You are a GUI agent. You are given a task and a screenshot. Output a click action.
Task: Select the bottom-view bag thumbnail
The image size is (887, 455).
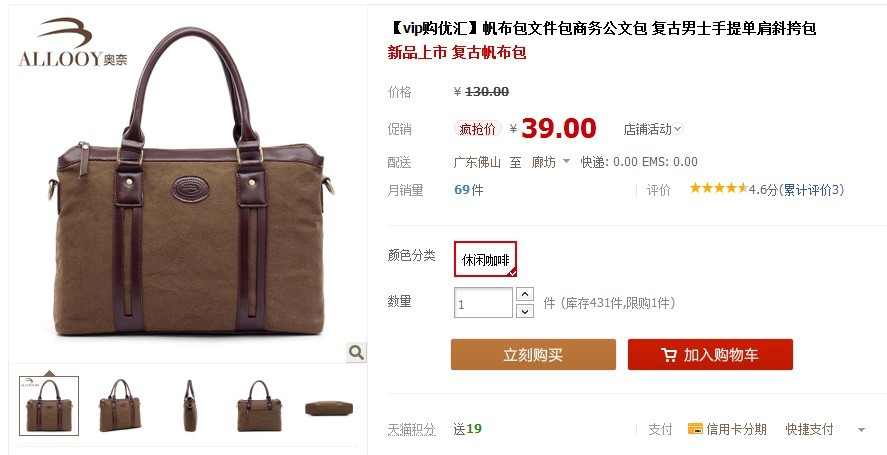tap(329, 408)
